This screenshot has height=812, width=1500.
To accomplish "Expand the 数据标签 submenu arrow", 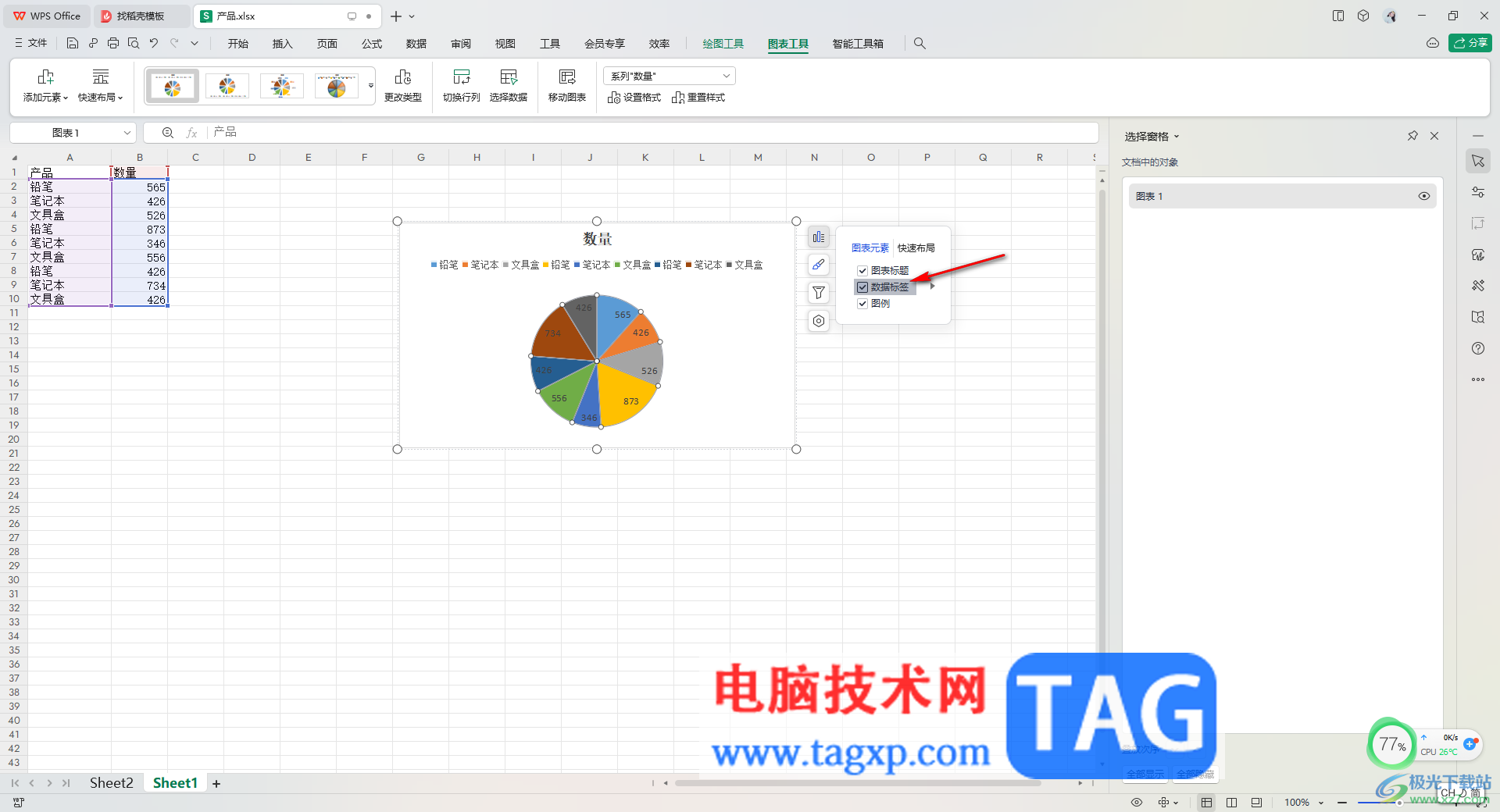I will 933,287.
